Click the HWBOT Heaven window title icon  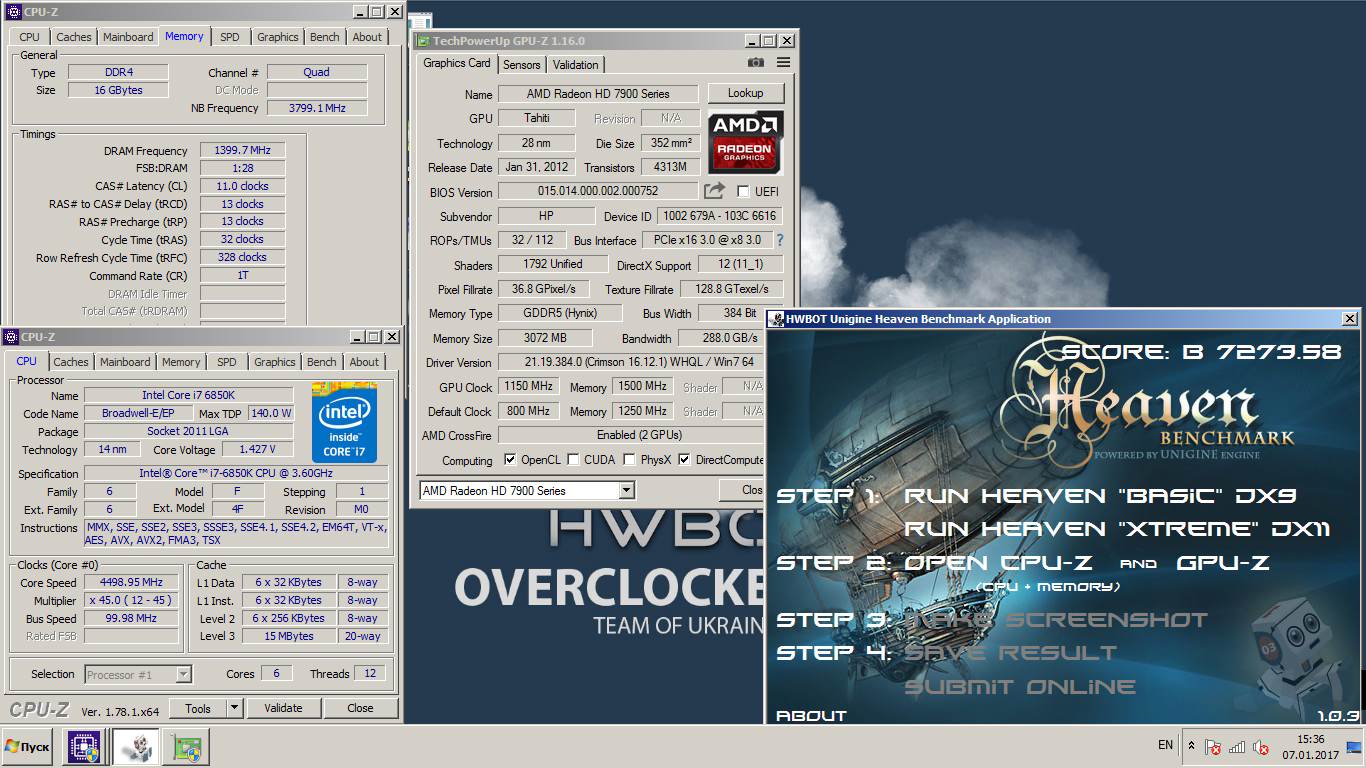click(x=776, y=319)
